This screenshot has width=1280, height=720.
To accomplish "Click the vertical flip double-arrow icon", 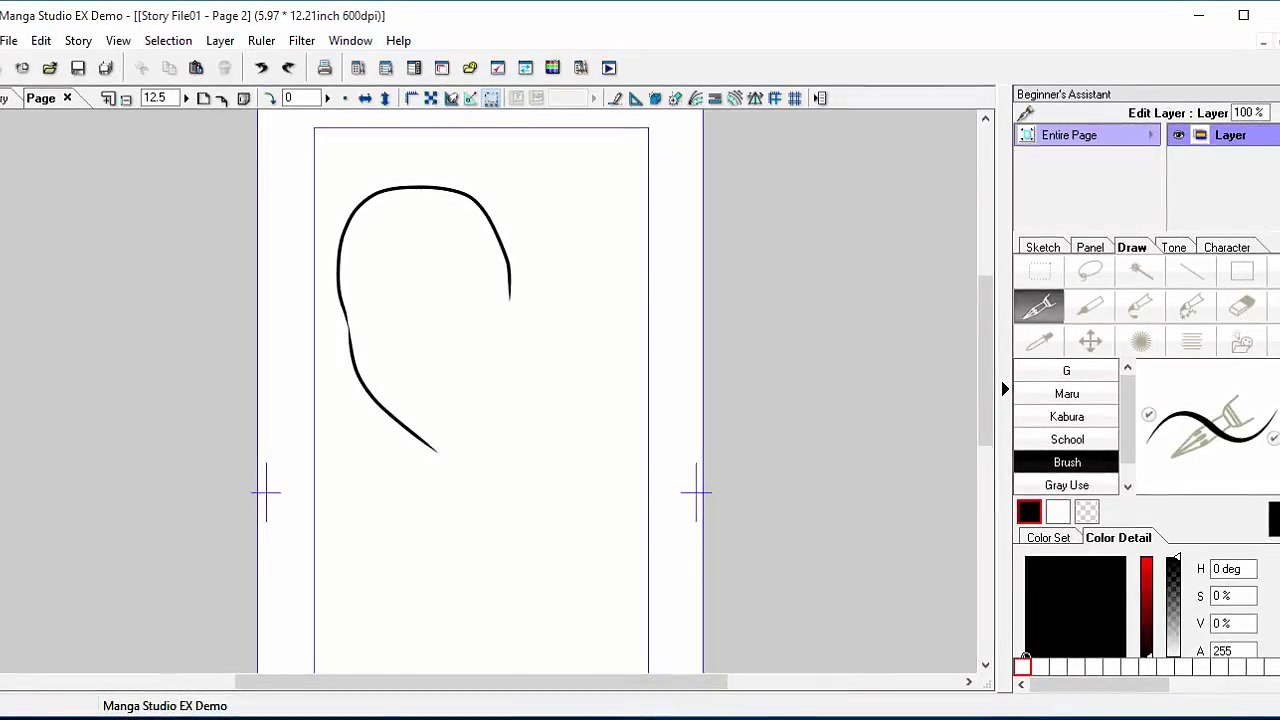I will click(385, 98).
